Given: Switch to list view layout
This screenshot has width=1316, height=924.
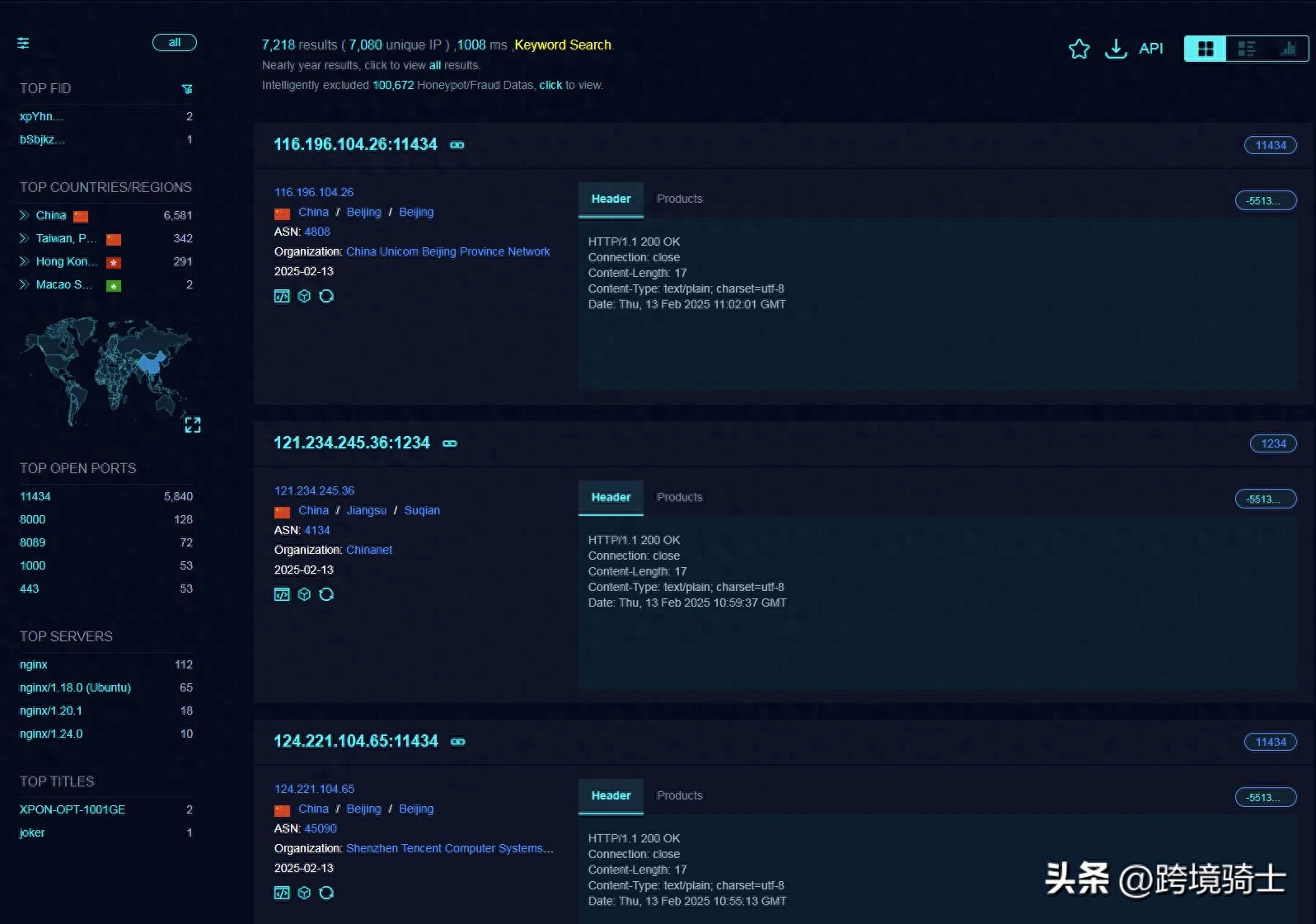Looking at the screenshot, I should point(1246,49).
